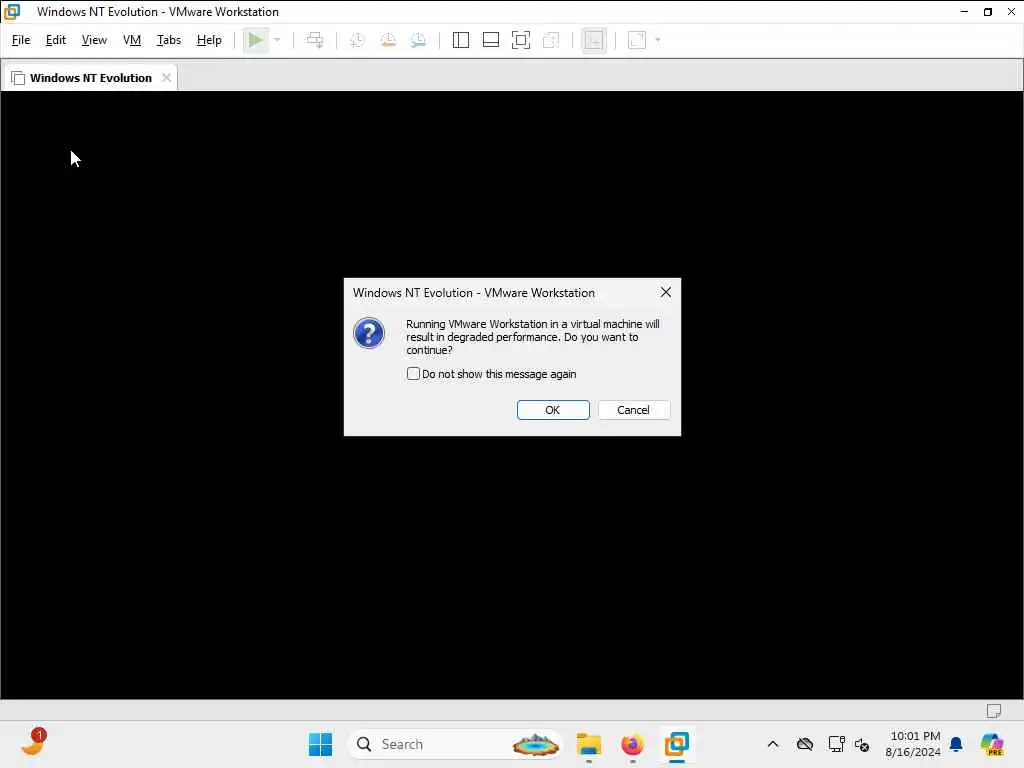Close the VMware Workstation window
Screen dimensions: 1024x768
point(1011,12)
